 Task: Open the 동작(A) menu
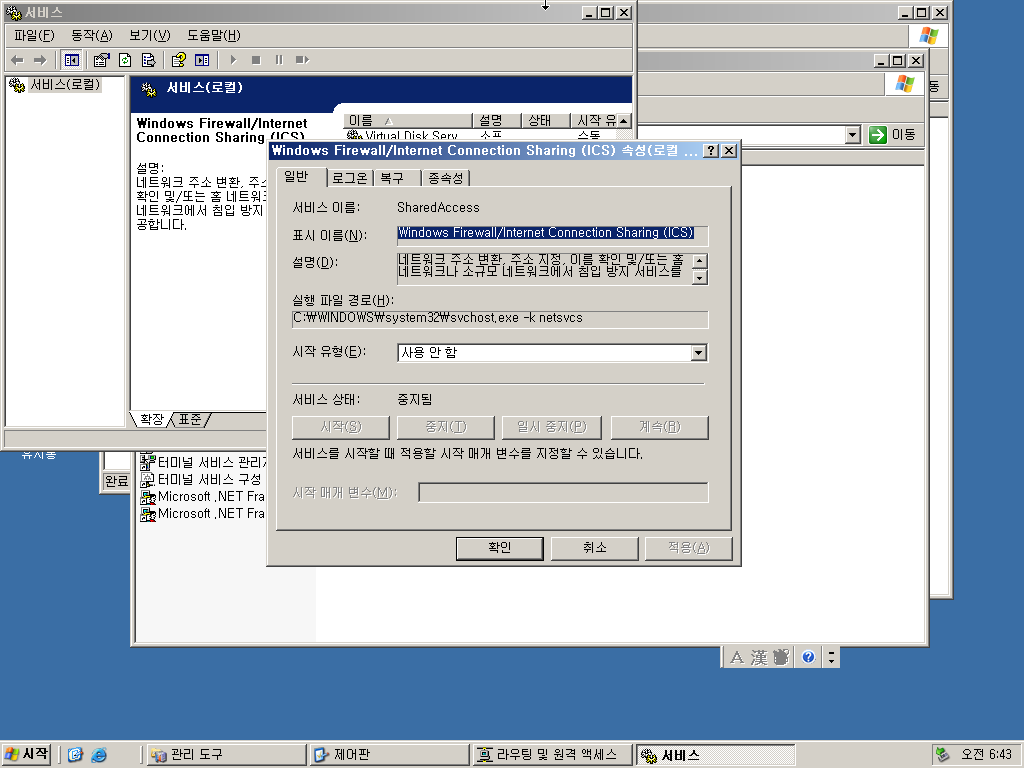(91, 35)
